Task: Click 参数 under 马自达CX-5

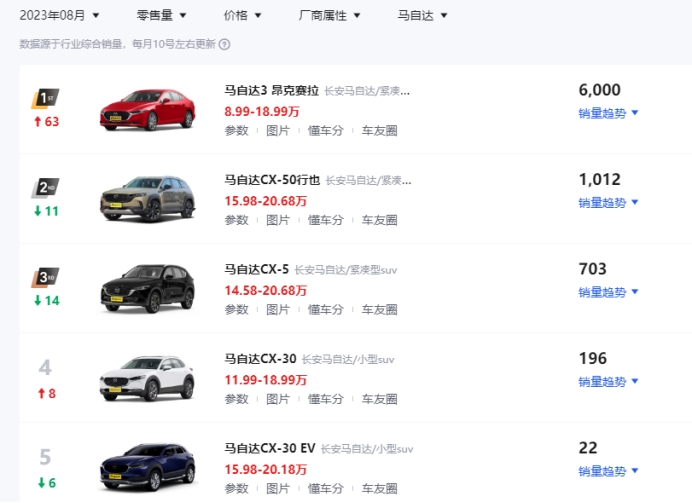Action: click(x=237, y=310)
